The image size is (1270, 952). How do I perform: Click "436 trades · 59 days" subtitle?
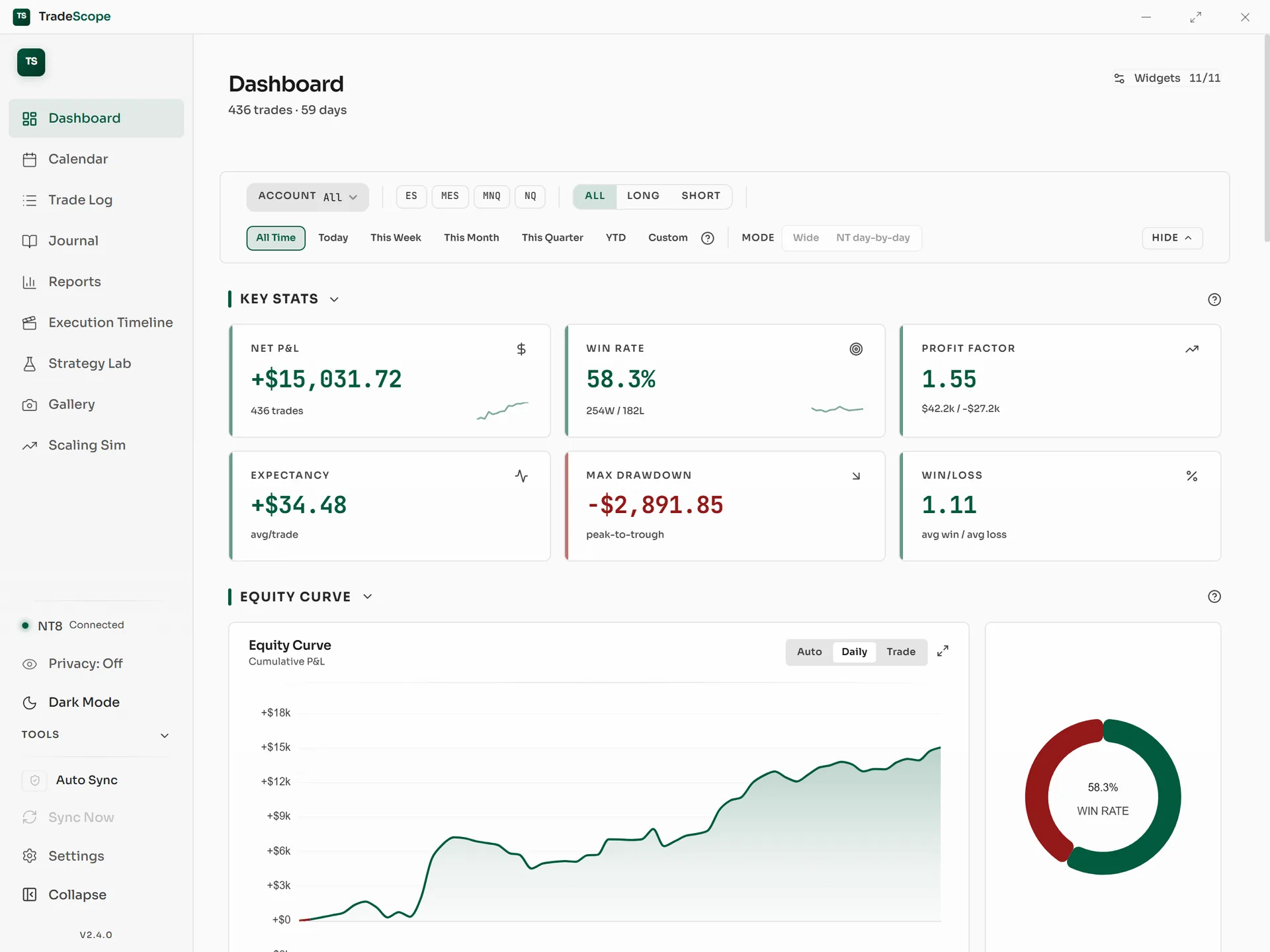[x=287, y=110]
